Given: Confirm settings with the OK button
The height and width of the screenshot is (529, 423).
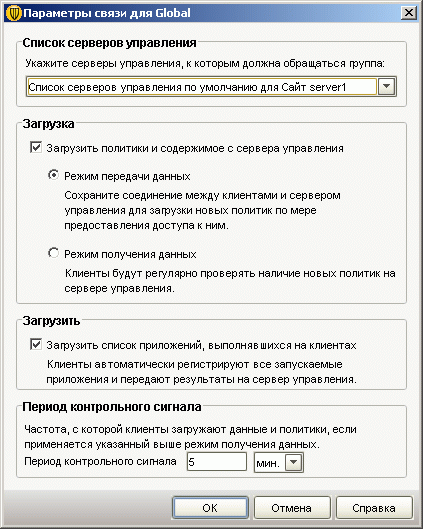Looking at the screenshot, I should tap(210, 508).
